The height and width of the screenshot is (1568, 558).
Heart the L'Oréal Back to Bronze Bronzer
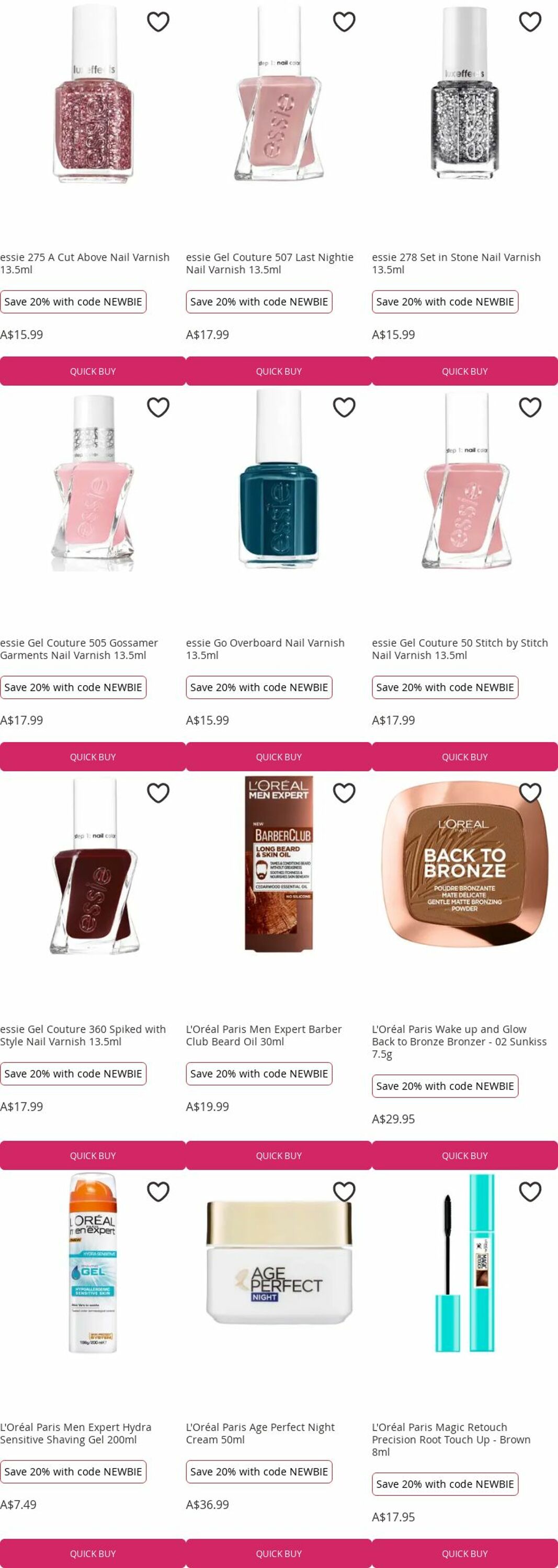(530, 793)
